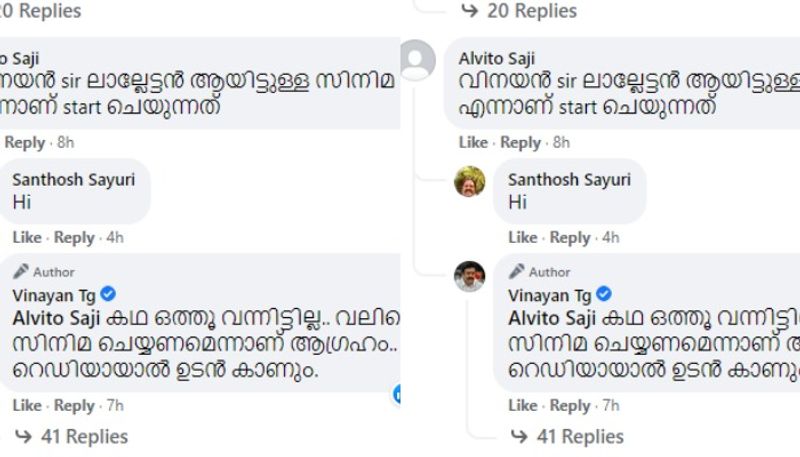Open Alvito Saji profile name link on right

497,58
